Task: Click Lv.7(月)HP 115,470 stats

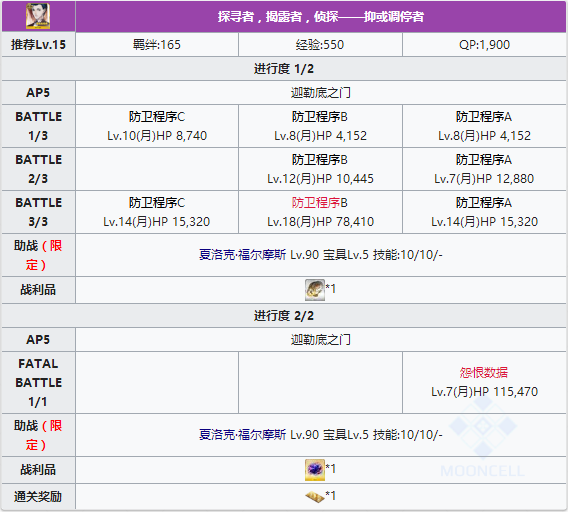Action: (484, 392)
